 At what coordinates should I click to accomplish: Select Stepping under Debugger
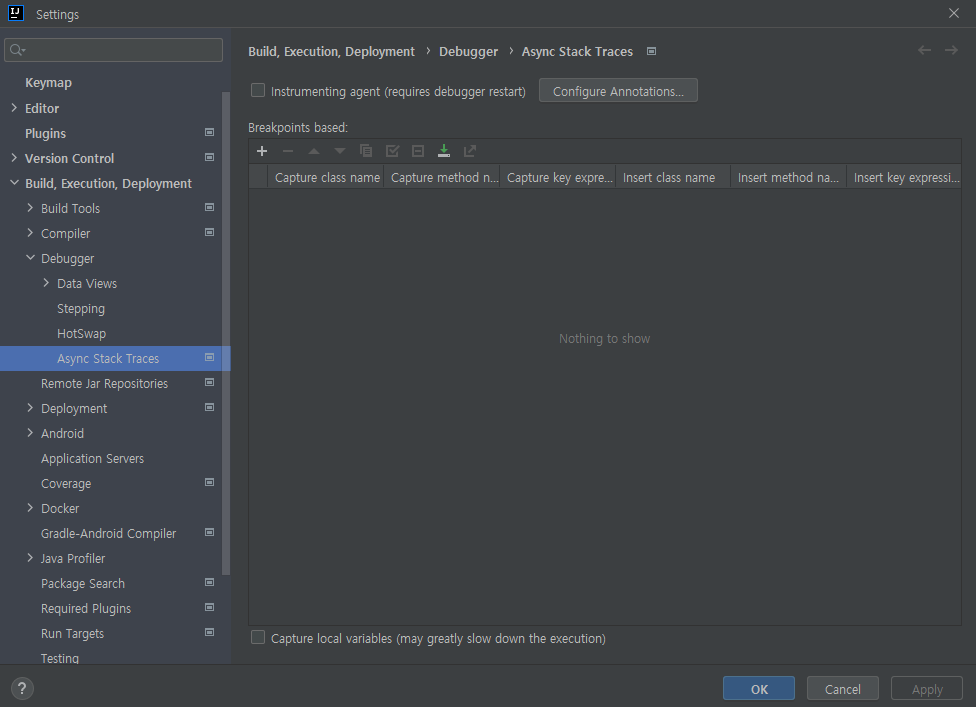(x=81, y=309)
